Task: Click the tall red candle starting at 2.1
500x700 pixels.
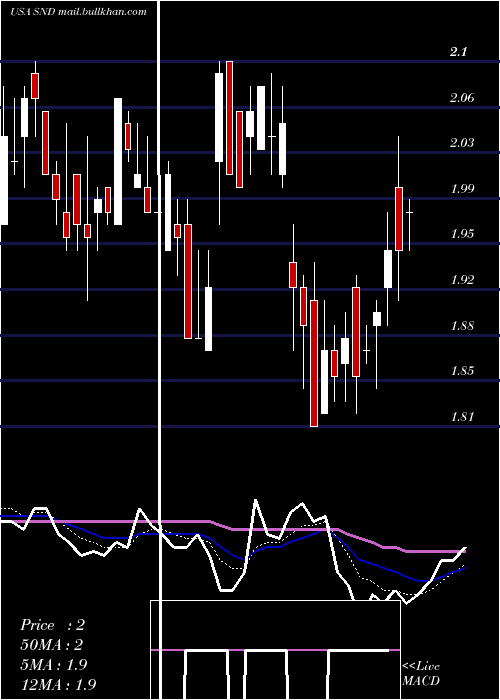Action: [x=229, y=118]
